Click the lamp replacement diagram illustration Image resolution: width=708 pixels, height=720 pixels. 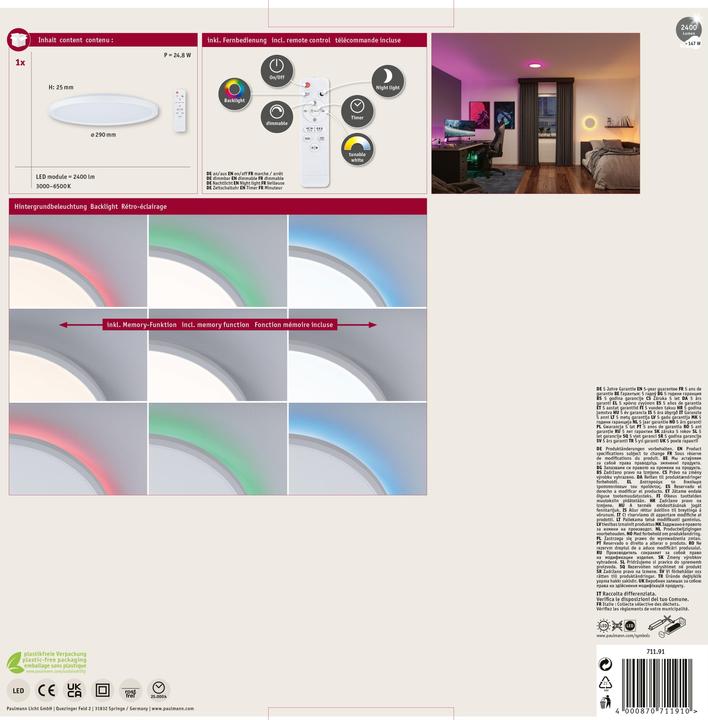coord(667,626)
